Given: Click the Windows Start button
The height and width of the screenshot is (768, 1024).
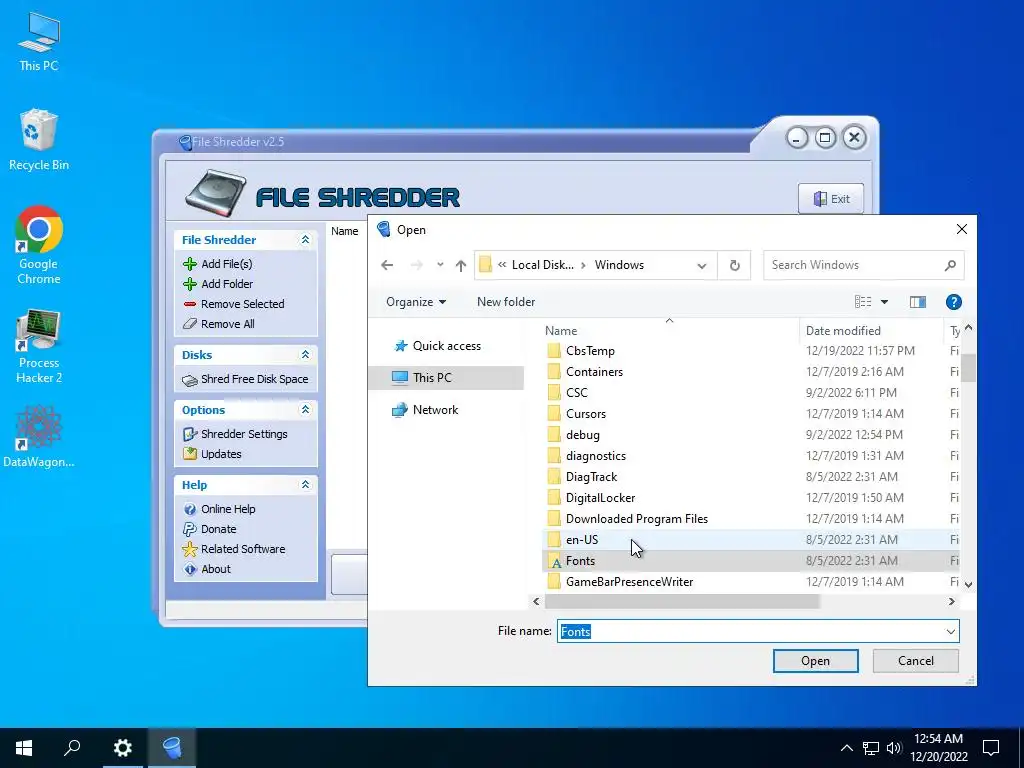Looking at the screenshot, I should click(x=24, y=748).
